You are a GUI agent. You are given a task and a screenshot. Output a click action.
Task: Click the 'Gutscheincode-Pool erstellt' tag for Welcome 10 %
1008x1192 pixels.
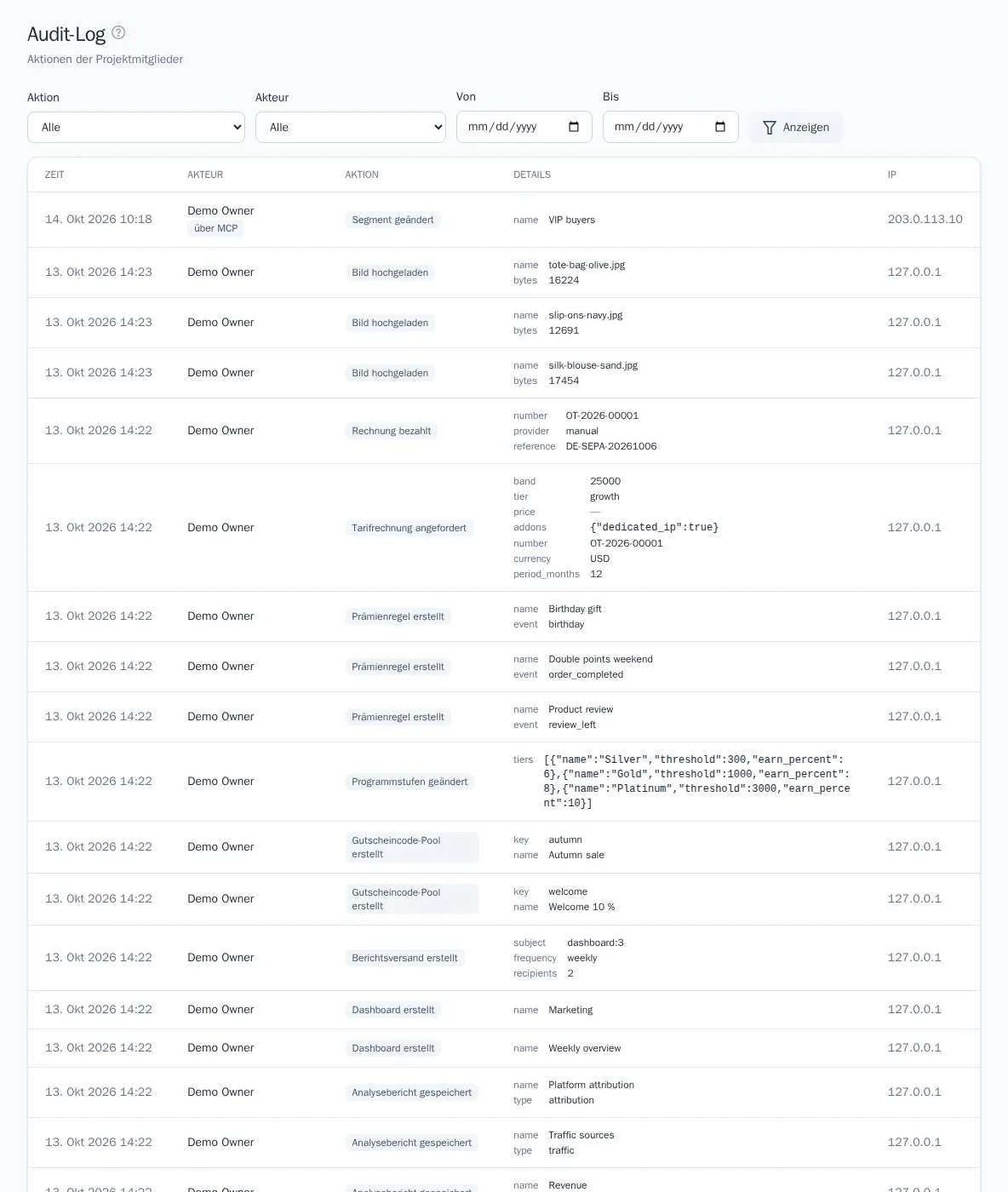click(x=412, y=899)
